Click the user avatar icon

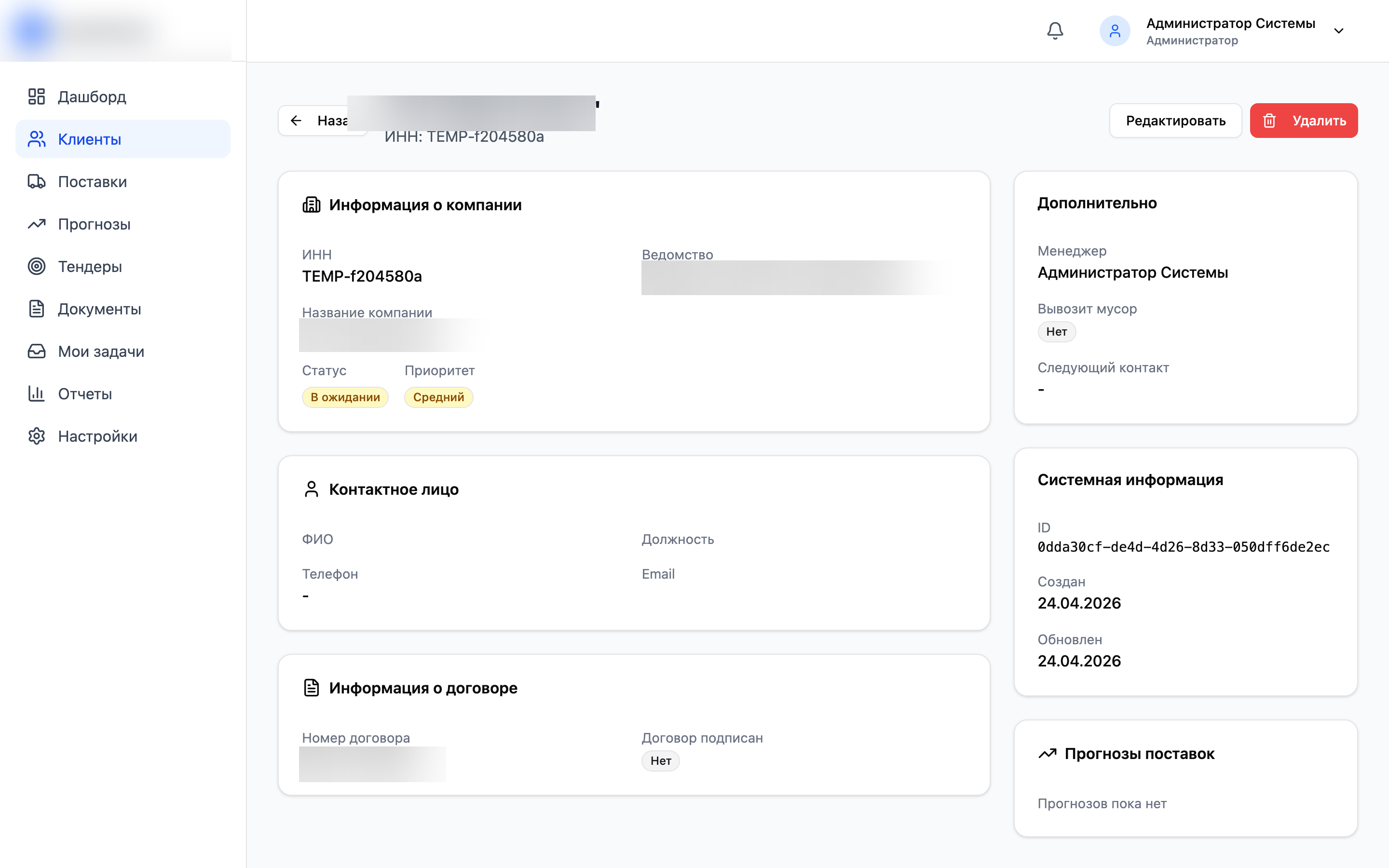(x=1115, y=30)
